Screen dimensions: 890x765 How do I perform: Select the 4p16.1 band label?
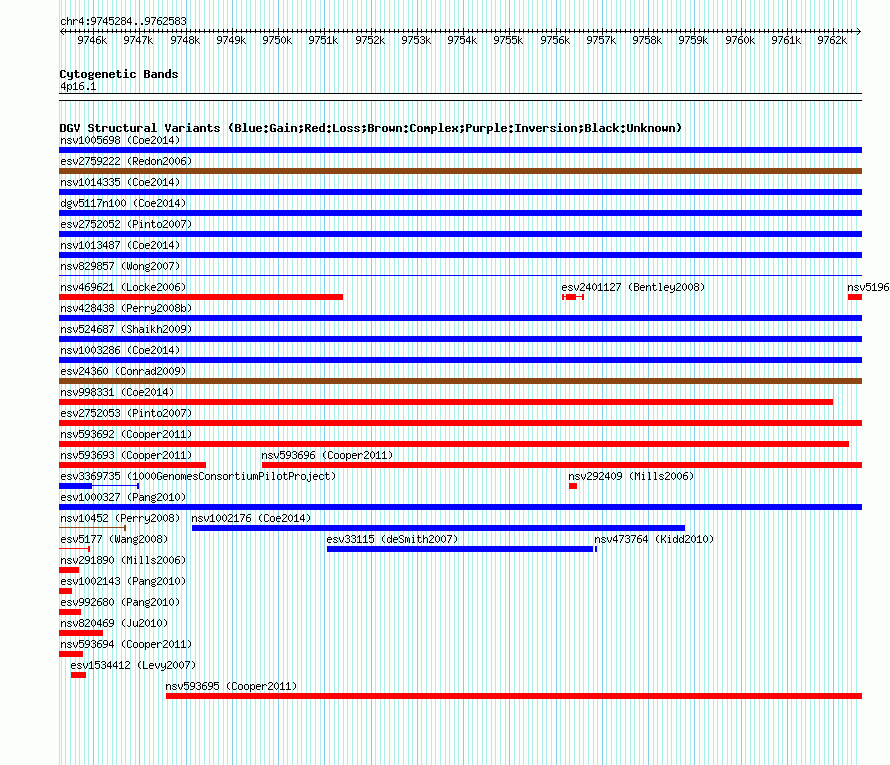point(78,86)
